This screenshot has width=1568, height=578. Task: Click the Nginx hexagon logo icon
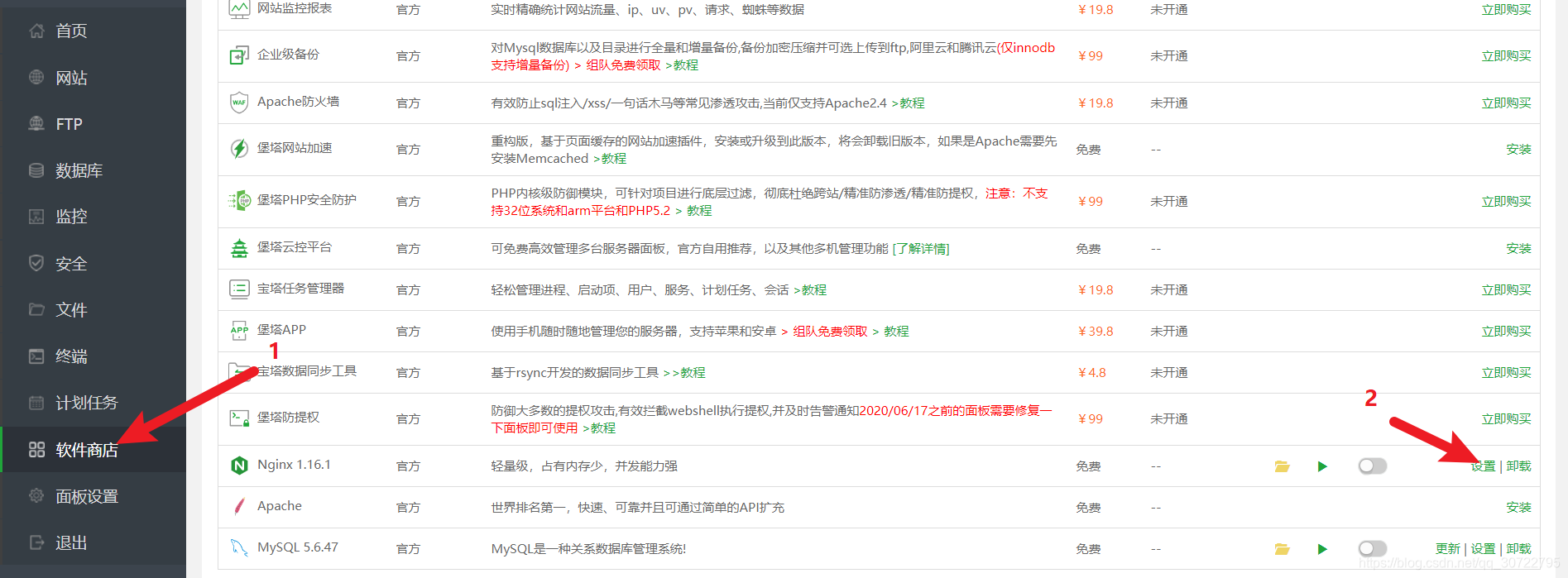[239, 466]
